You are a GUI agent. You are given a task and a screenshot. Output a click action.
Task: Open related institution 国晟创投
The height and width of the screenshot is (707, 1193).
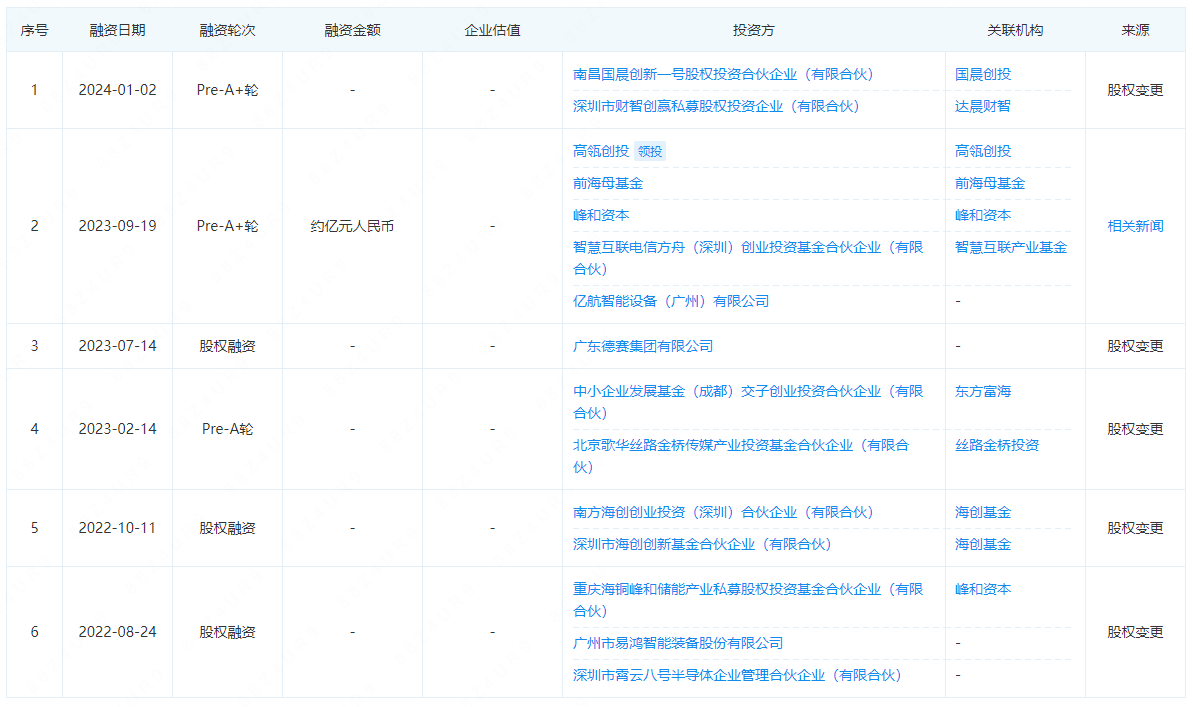click(983, 74)
